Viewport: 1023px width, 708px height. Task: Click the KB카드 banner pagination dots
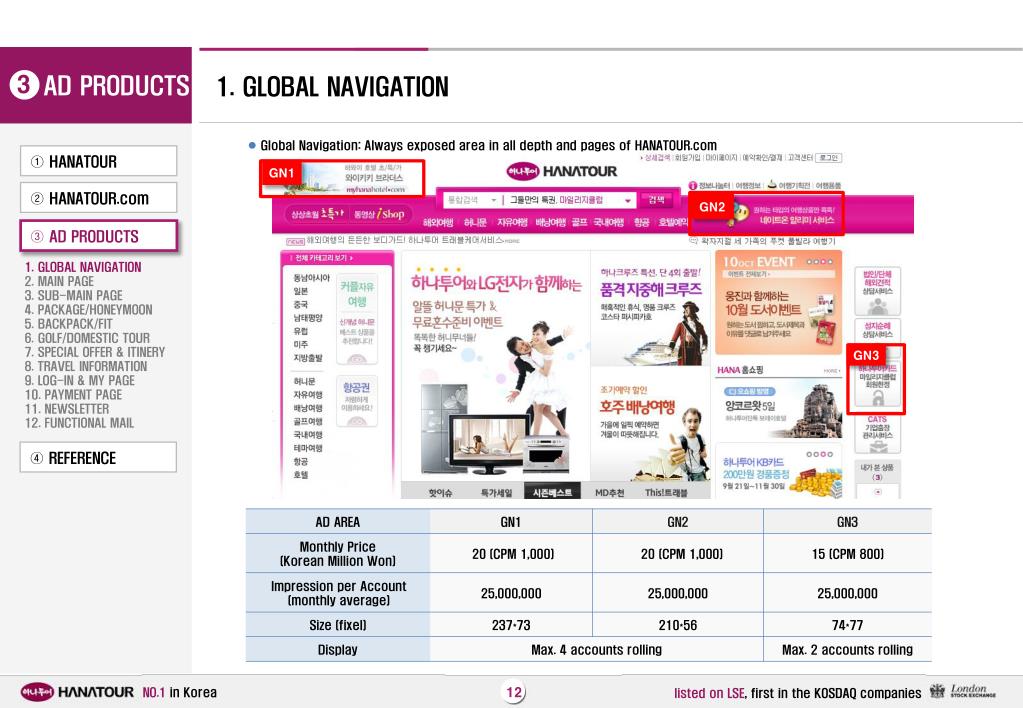coord(819,454)
